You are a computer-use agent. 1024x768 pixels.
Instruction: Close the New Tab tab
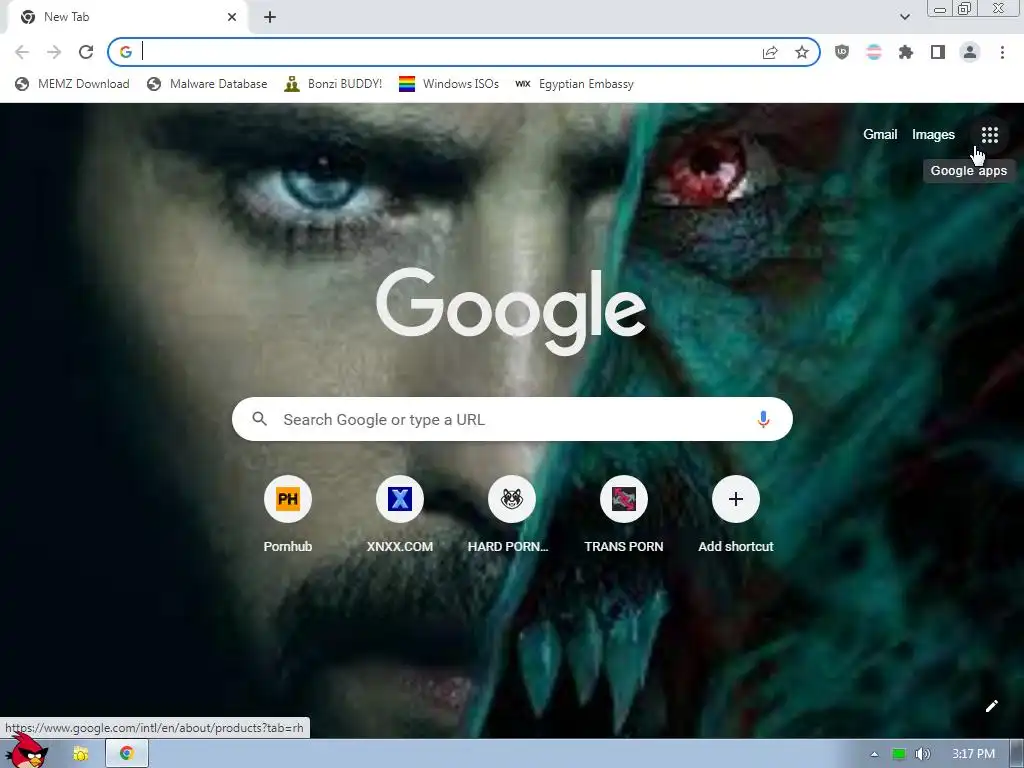tap(232, 17)
